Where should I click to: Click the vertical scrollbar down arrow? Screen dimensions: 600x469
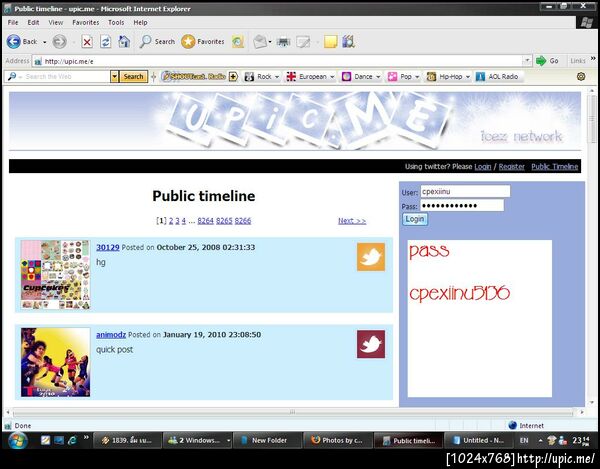click(x=592, y=402)
